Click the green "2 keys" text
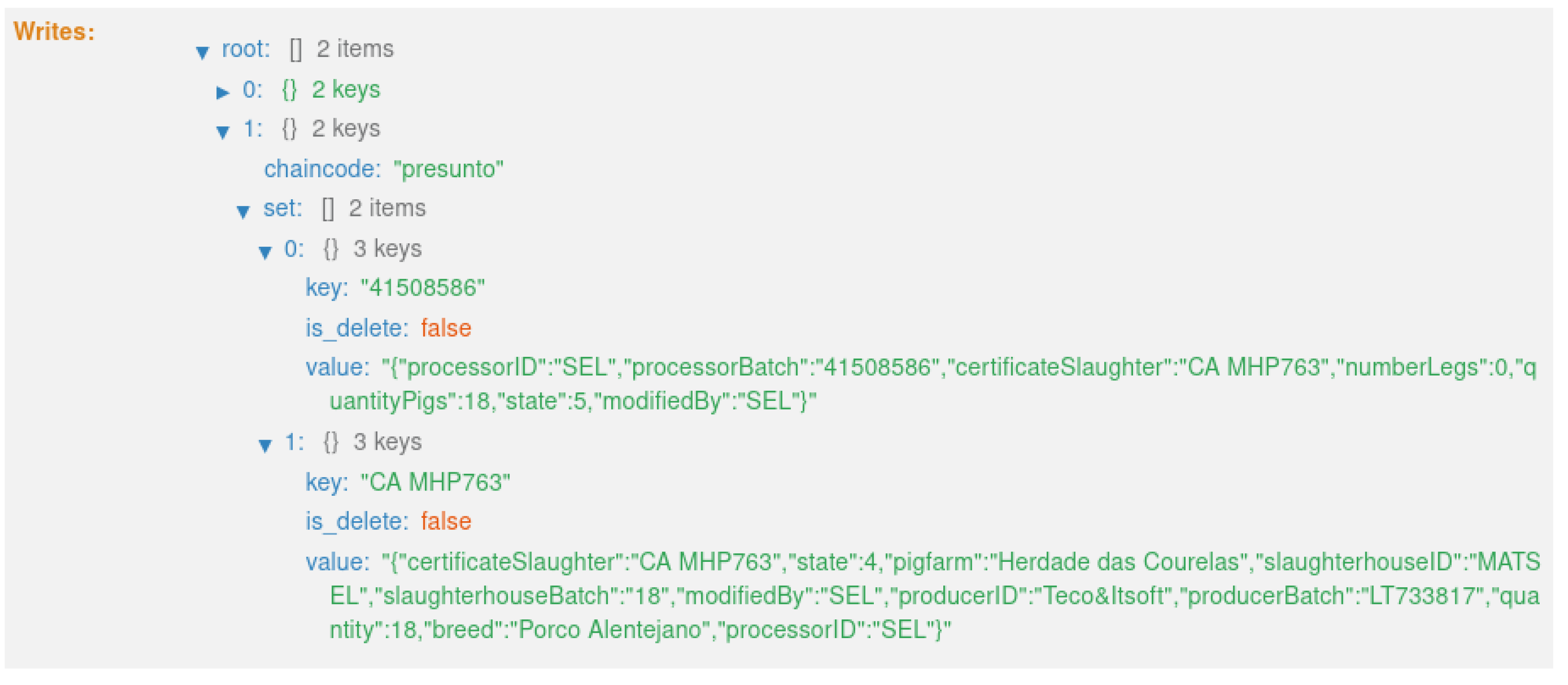The width and height of the screenshot is (1568, 685). [346, 90]
